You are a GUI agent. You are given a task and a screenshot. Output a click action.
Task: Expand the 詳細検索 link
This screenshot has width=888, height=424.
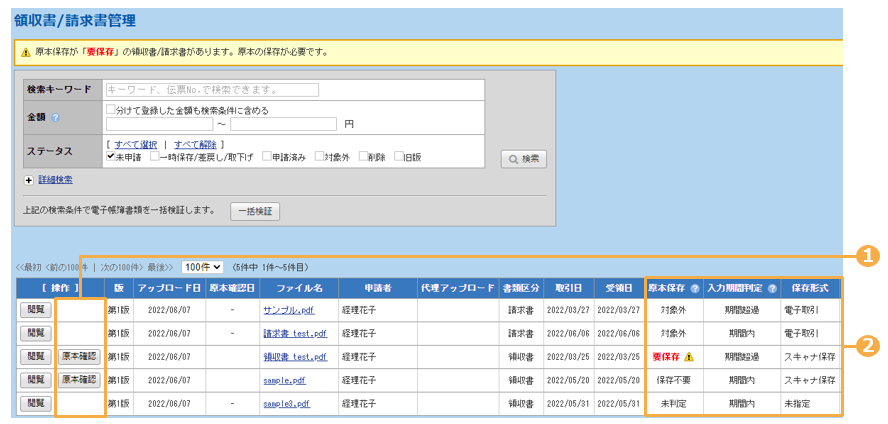[54, 180]
